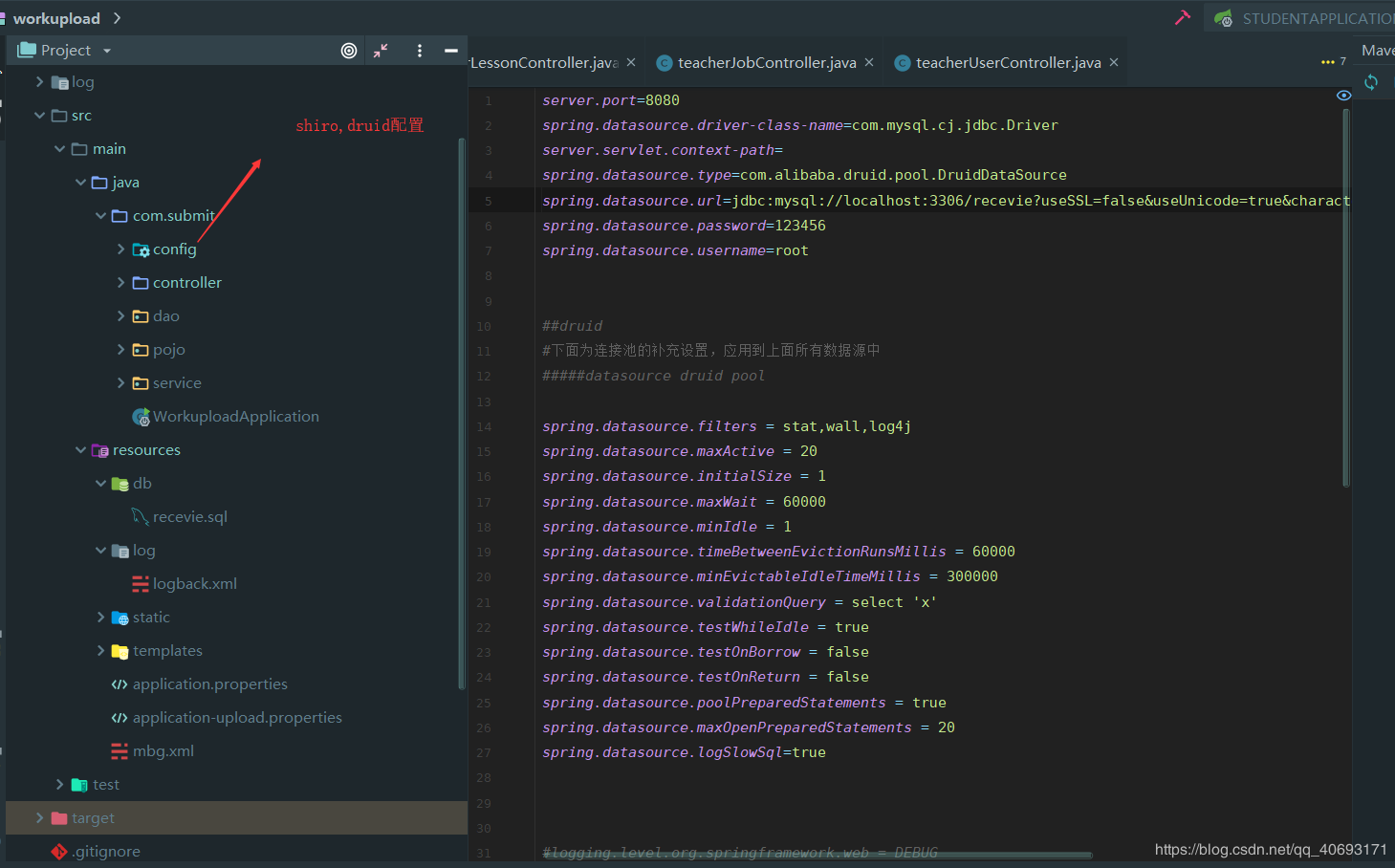Image resolution: width=1395 pixels, height=868 pixels.
Task: Collapse the com.submit package
Action: (100, 216)
